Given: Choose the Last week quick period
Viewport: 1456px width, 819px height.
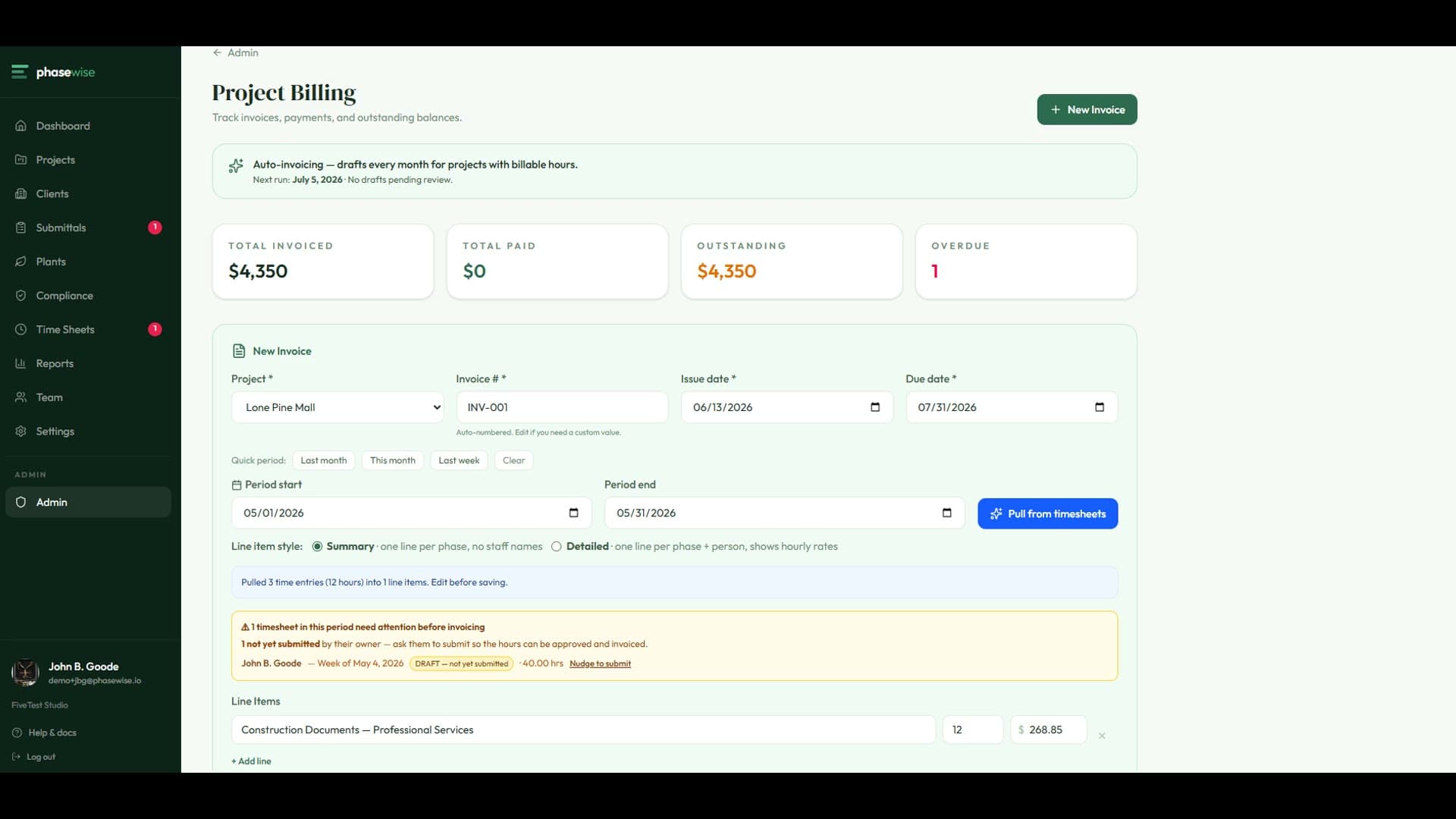Looking at the screenshot, I should [x=459, y=460].
